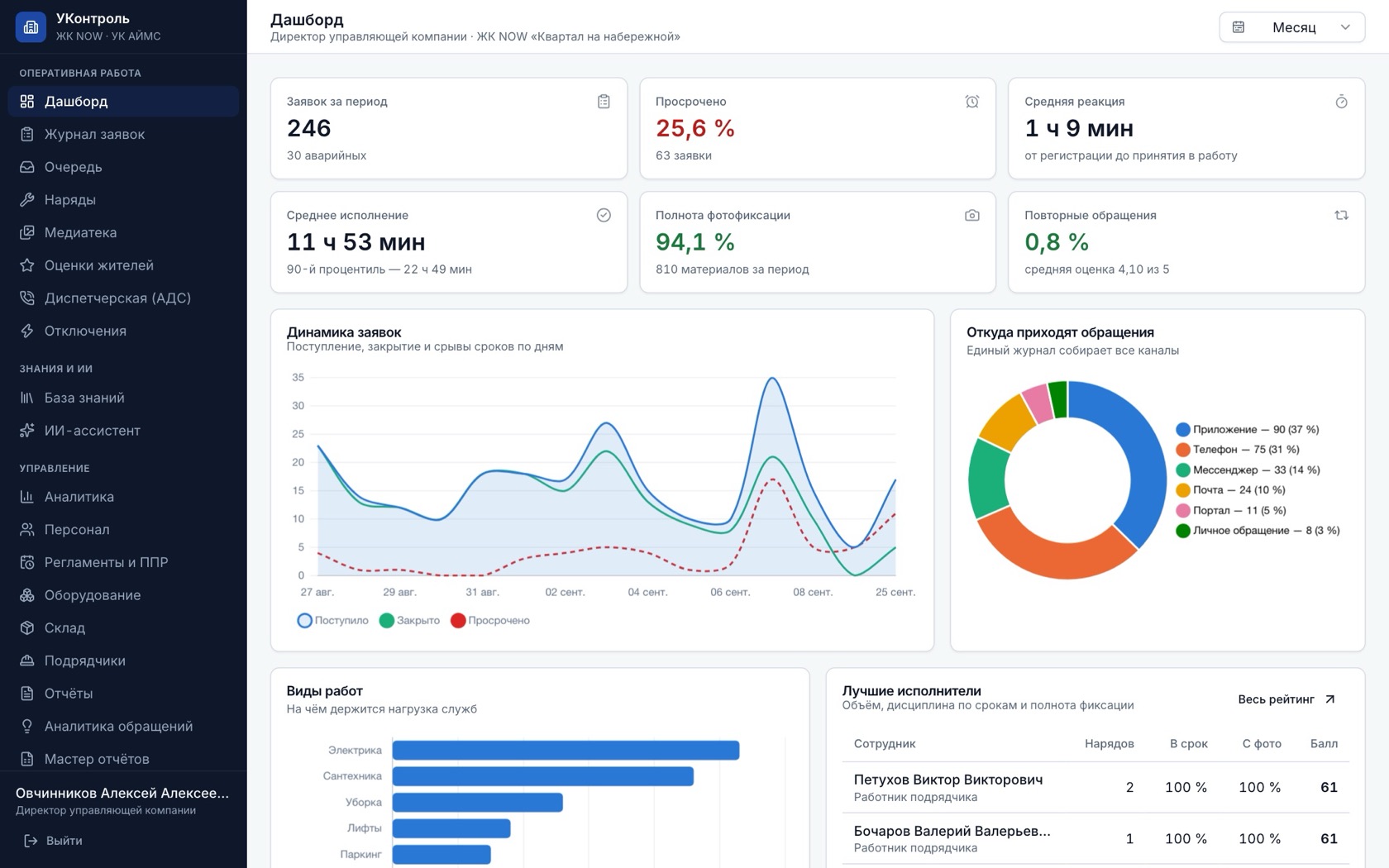This screenshot has width=1389, height=868.
Task: Click the Медиатека images icon
Action: coord(27,232)
